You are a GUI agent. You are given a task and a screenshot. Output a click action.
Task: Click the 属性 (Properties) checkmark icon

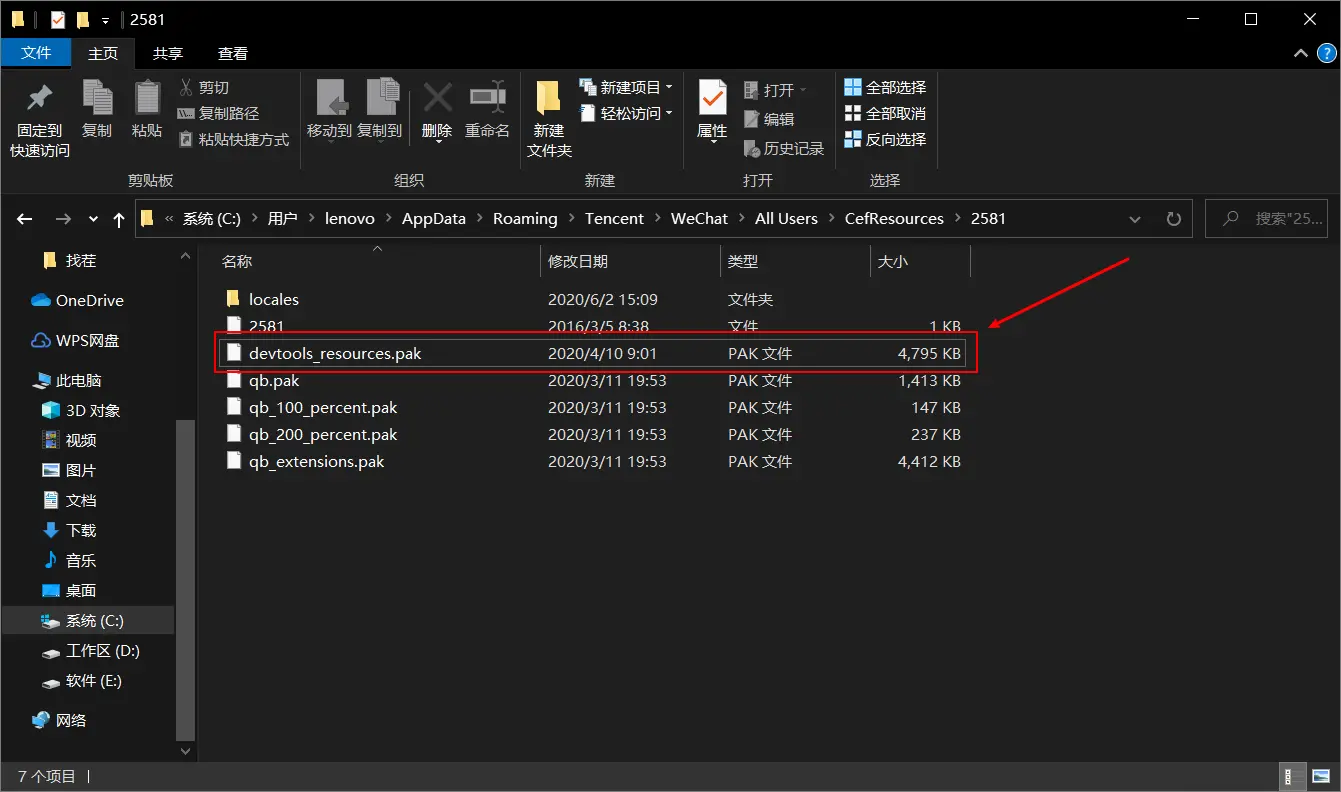coord(712,98)
